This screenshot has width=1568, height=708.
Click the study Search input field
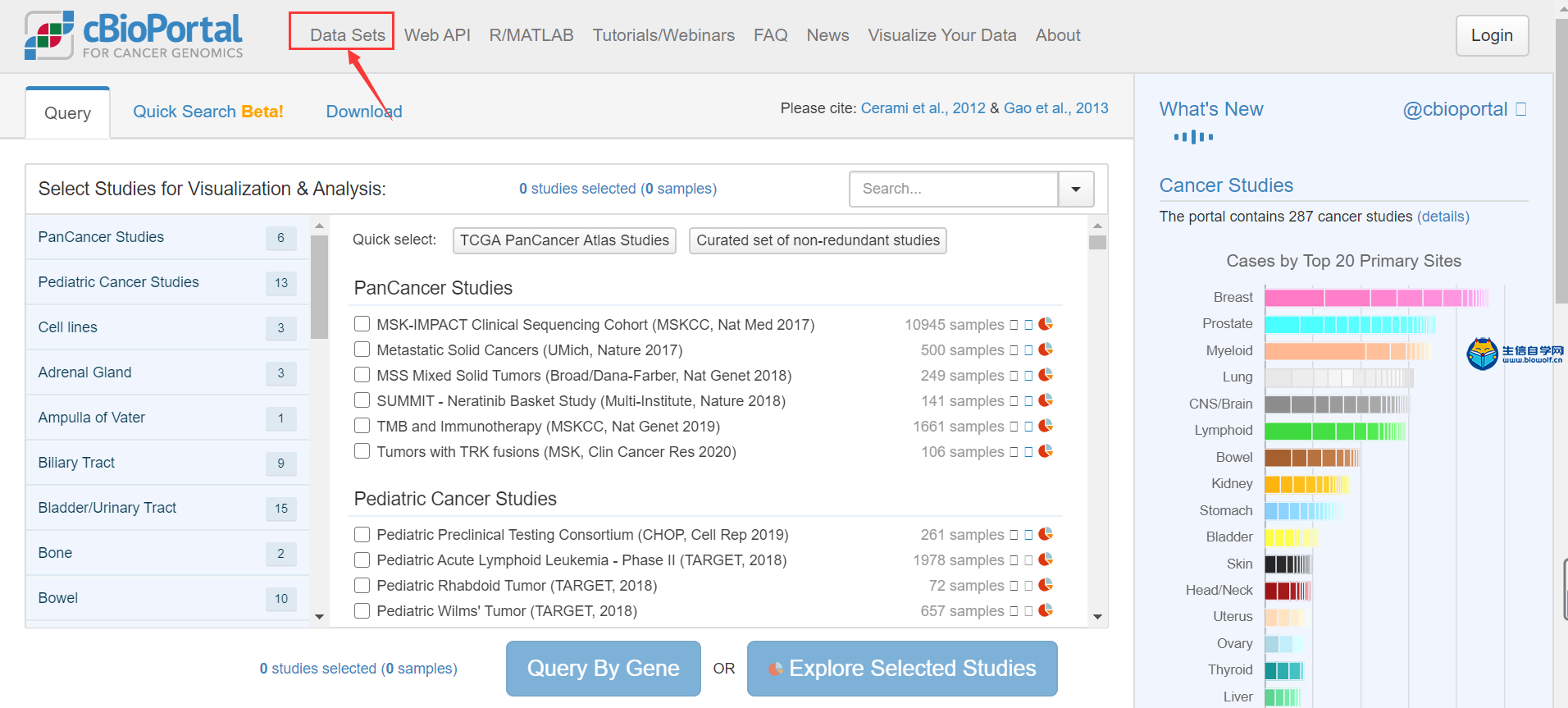pyautogui.click(x=954, y=190)
